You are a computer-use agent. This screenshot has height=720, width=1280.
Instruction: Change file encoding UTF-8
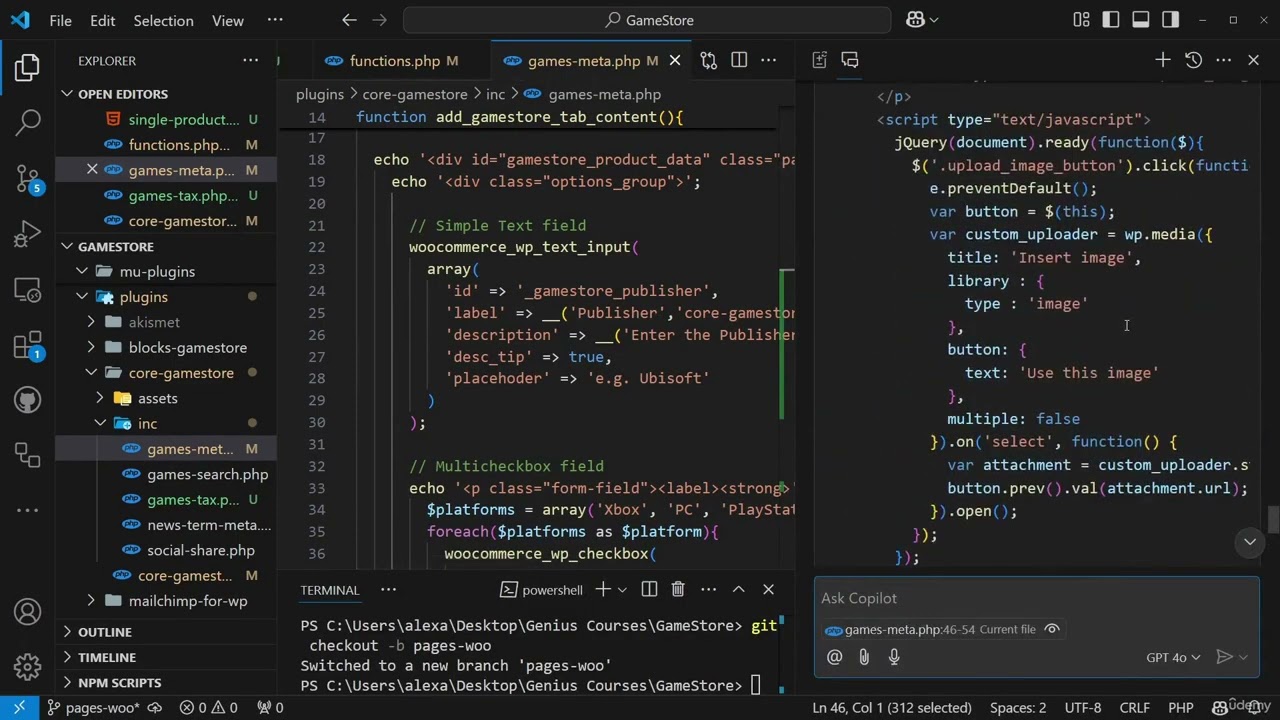(1083, 708)
